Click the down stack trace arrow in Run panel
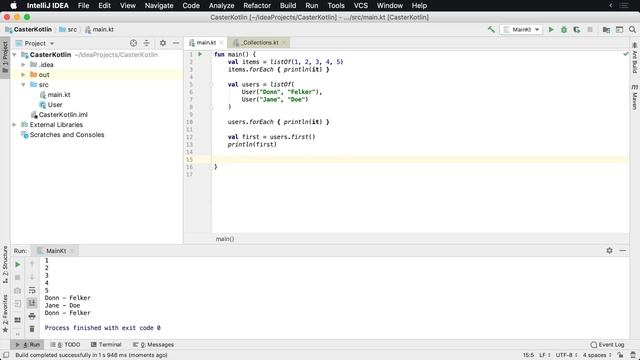The width and height of the screenshot is (640, 360). pos(32,278)
